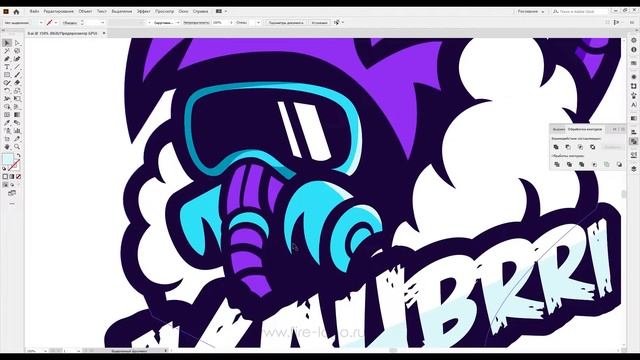Select the Type tool
The width and height of the screenshot is (640, 360).
pos(7,67)
